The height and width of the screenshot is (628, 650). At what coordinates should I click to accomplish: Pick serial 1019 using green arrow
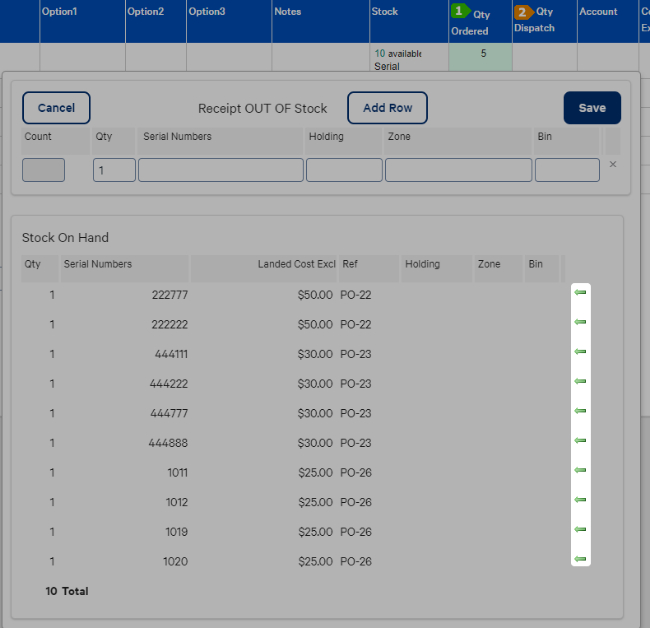coord(580,530)
